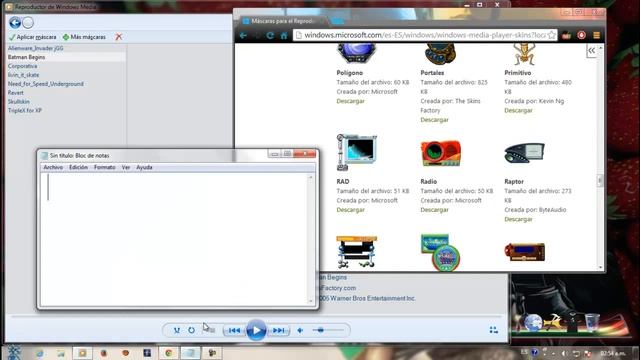Click the RAD skin thumbnail

[356, 152]
